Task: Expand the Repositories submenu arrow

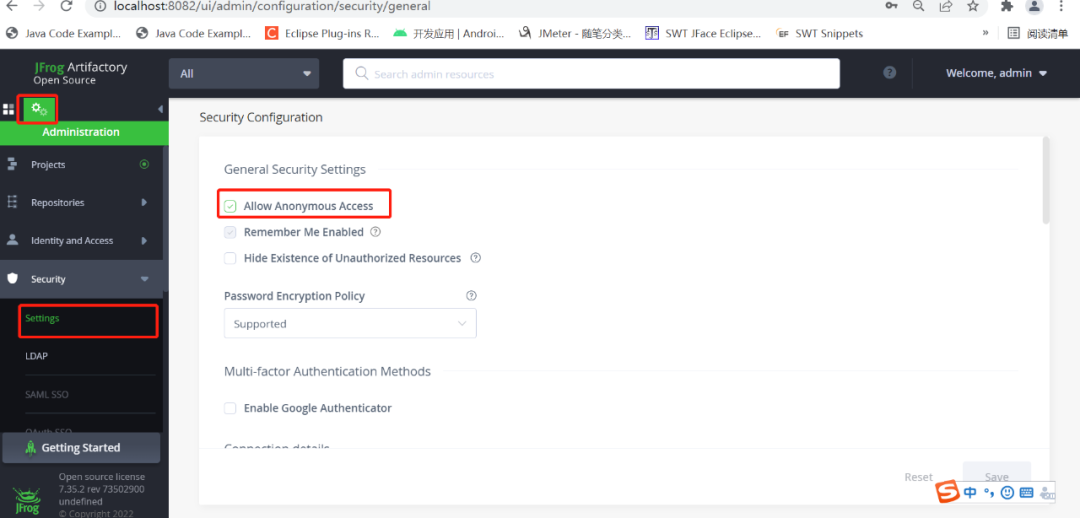Action: [x=144, y=203]
